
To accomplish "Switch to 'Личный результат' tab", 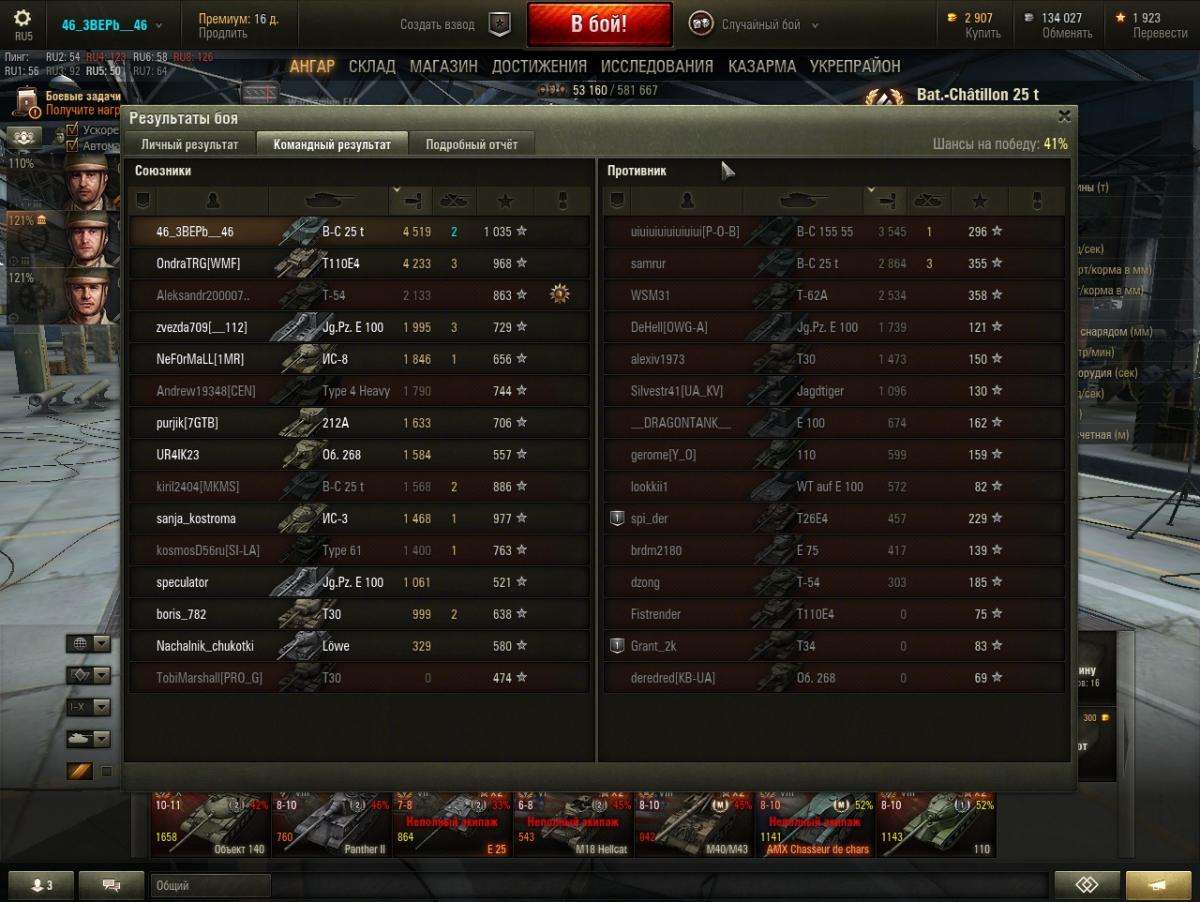I will tap(190, 144).
